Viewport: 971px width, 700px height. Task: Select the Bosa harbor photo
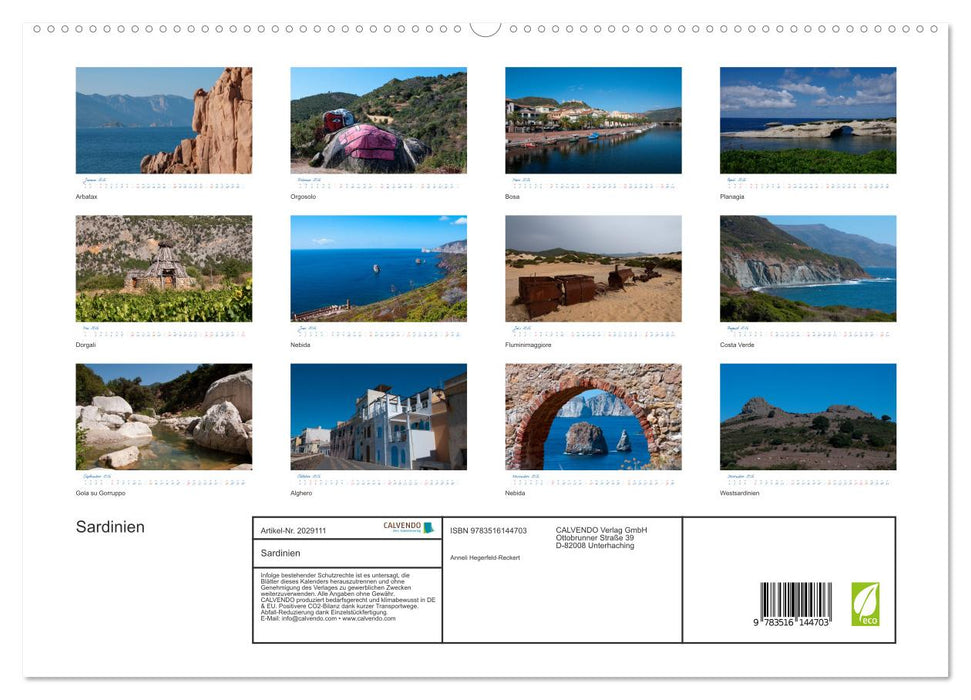592,120
